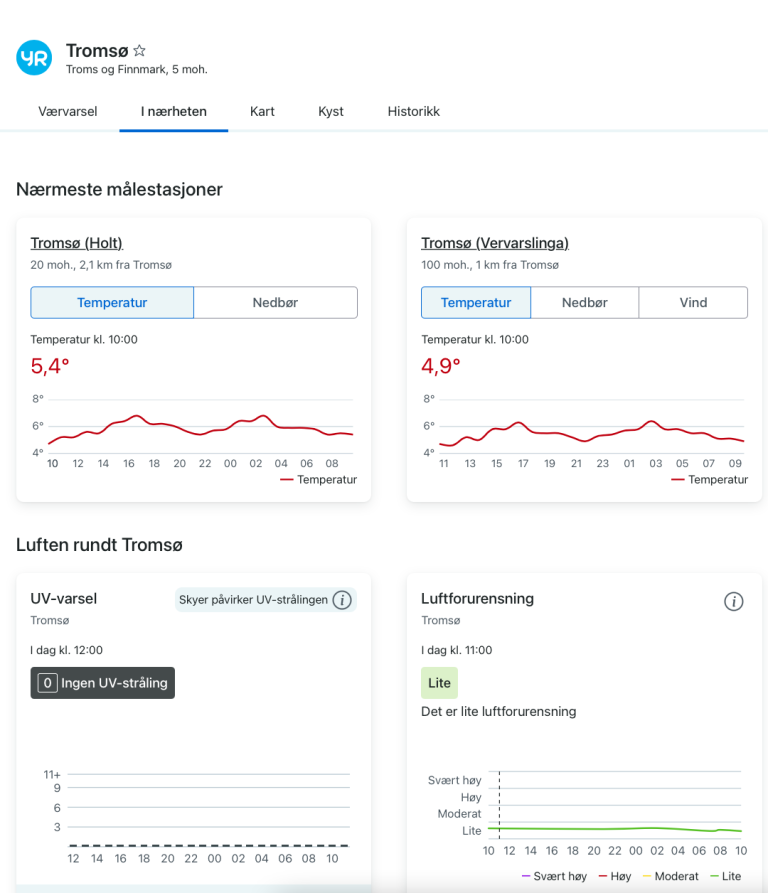The image size is (768, 893).
Task: Click 'Nærmeste målestasjoner' heading
Action: (119, 189)
